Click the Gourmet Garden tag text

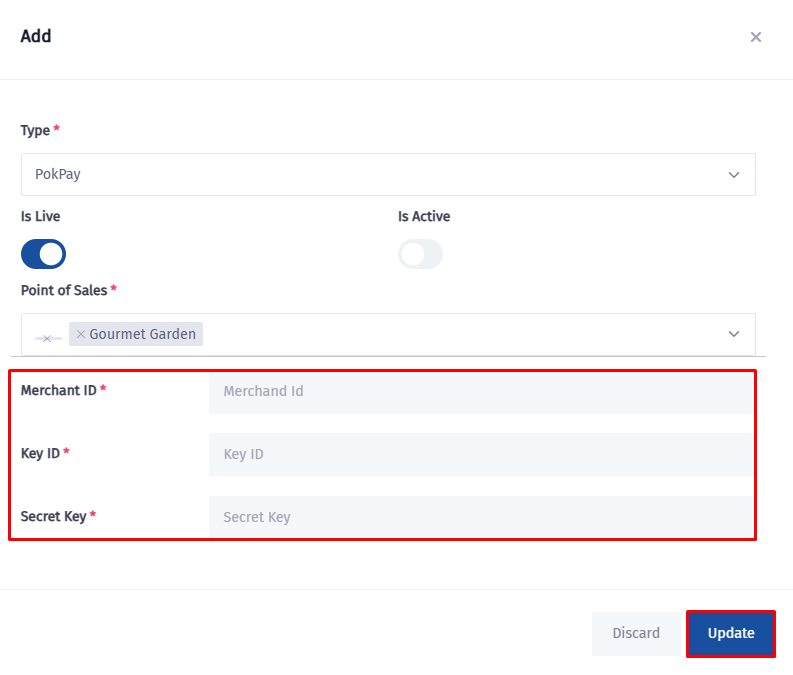tap(142, 334)
